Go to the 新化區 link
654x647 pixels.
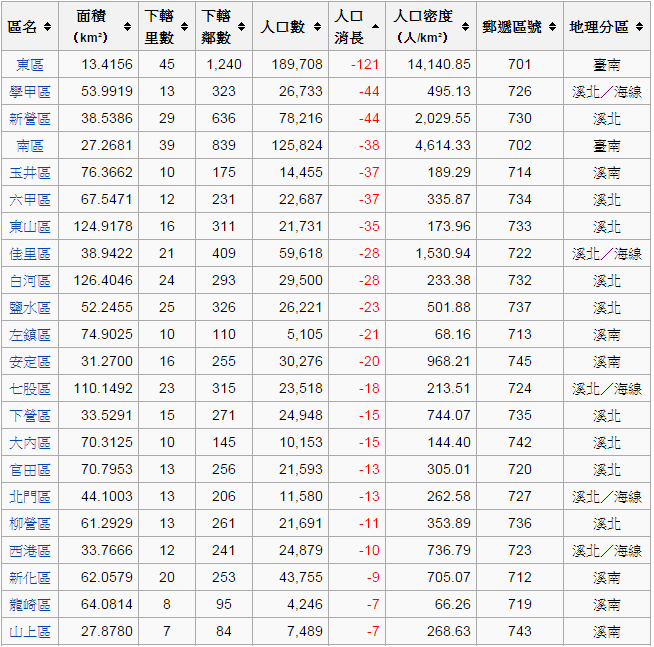[30, 577]
